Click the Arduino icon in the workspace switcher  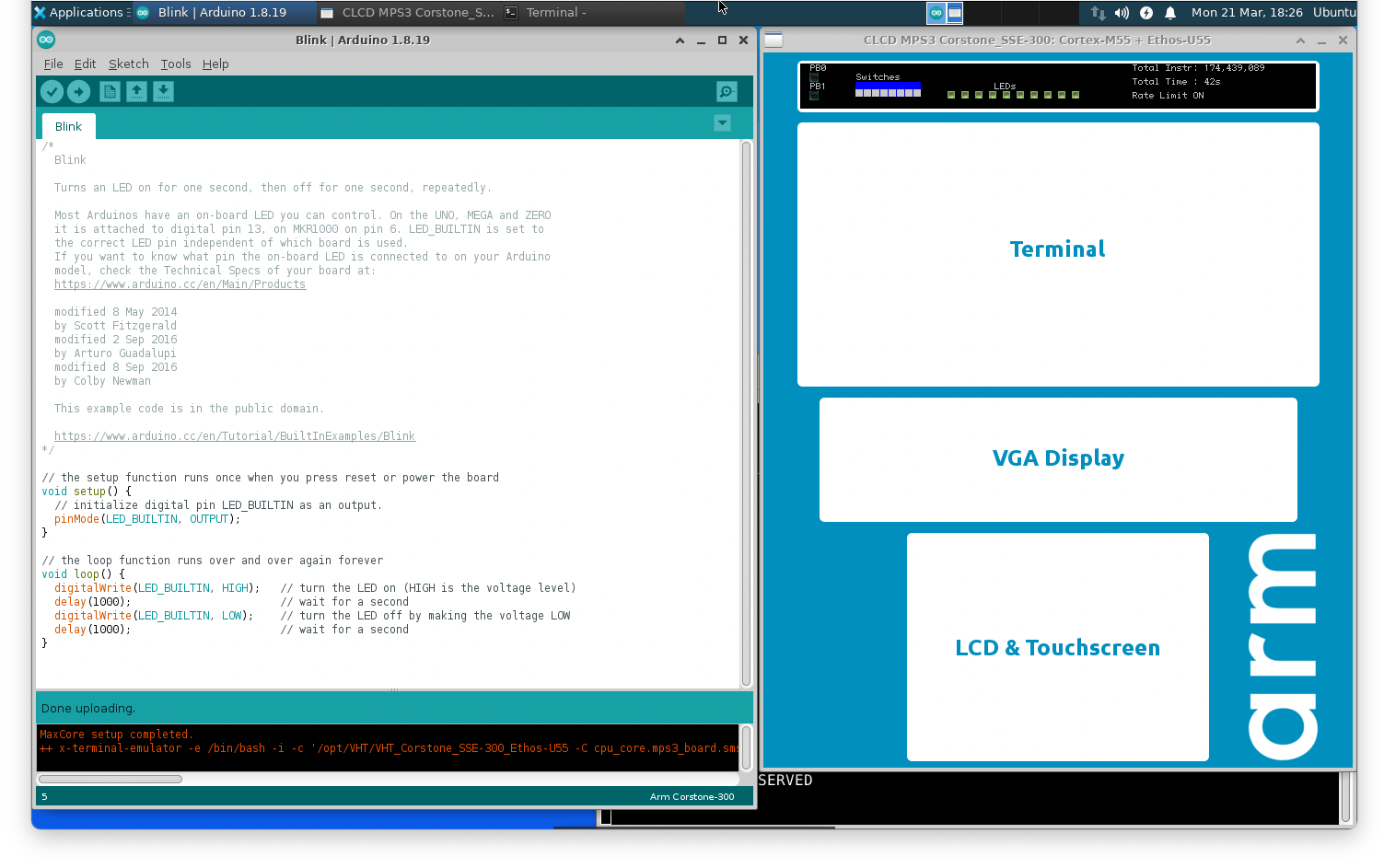coord(936,13)
